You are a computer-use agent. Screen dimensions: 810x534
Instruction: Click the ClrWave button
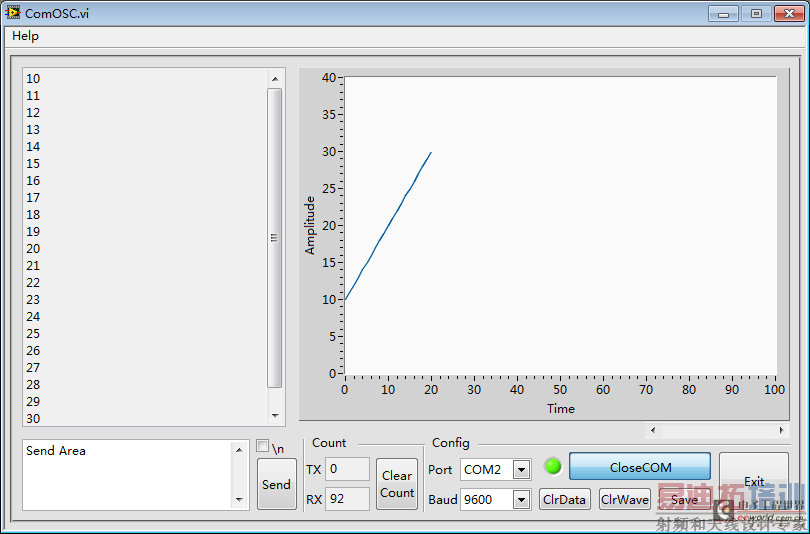point(625,499)
